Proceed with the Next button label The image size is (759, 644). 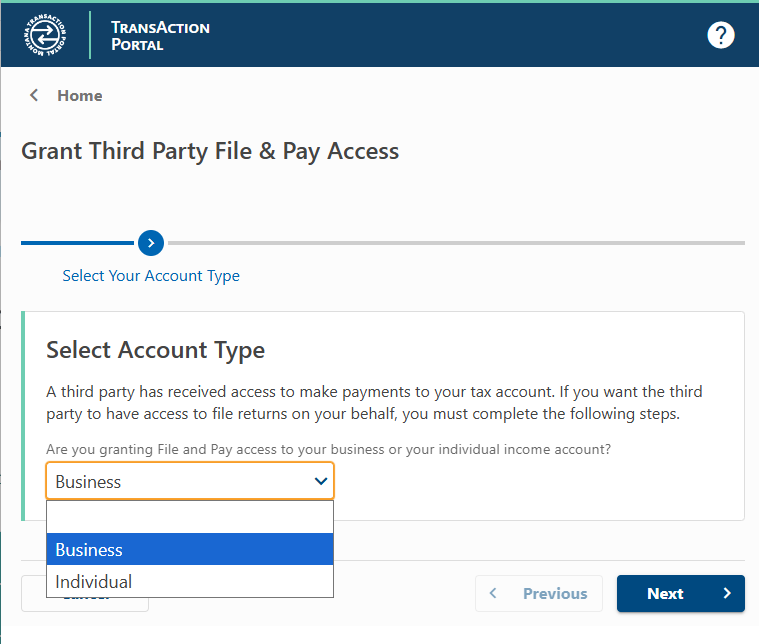tap(665, 594)
